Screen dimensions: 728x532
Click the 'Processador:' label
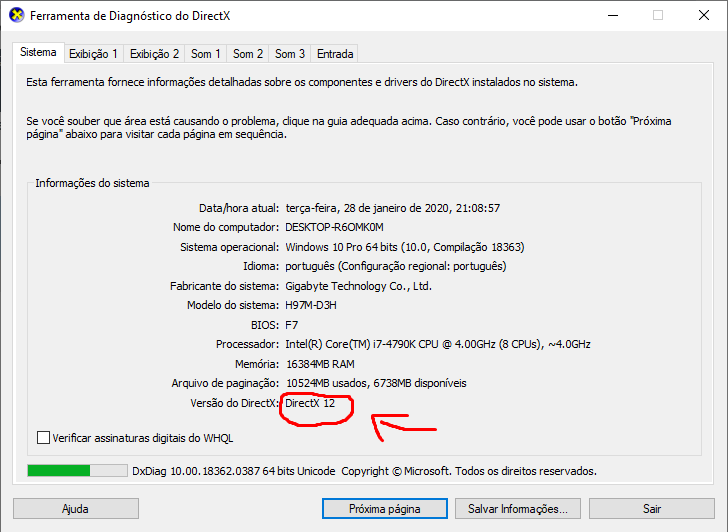coord(247,344)
